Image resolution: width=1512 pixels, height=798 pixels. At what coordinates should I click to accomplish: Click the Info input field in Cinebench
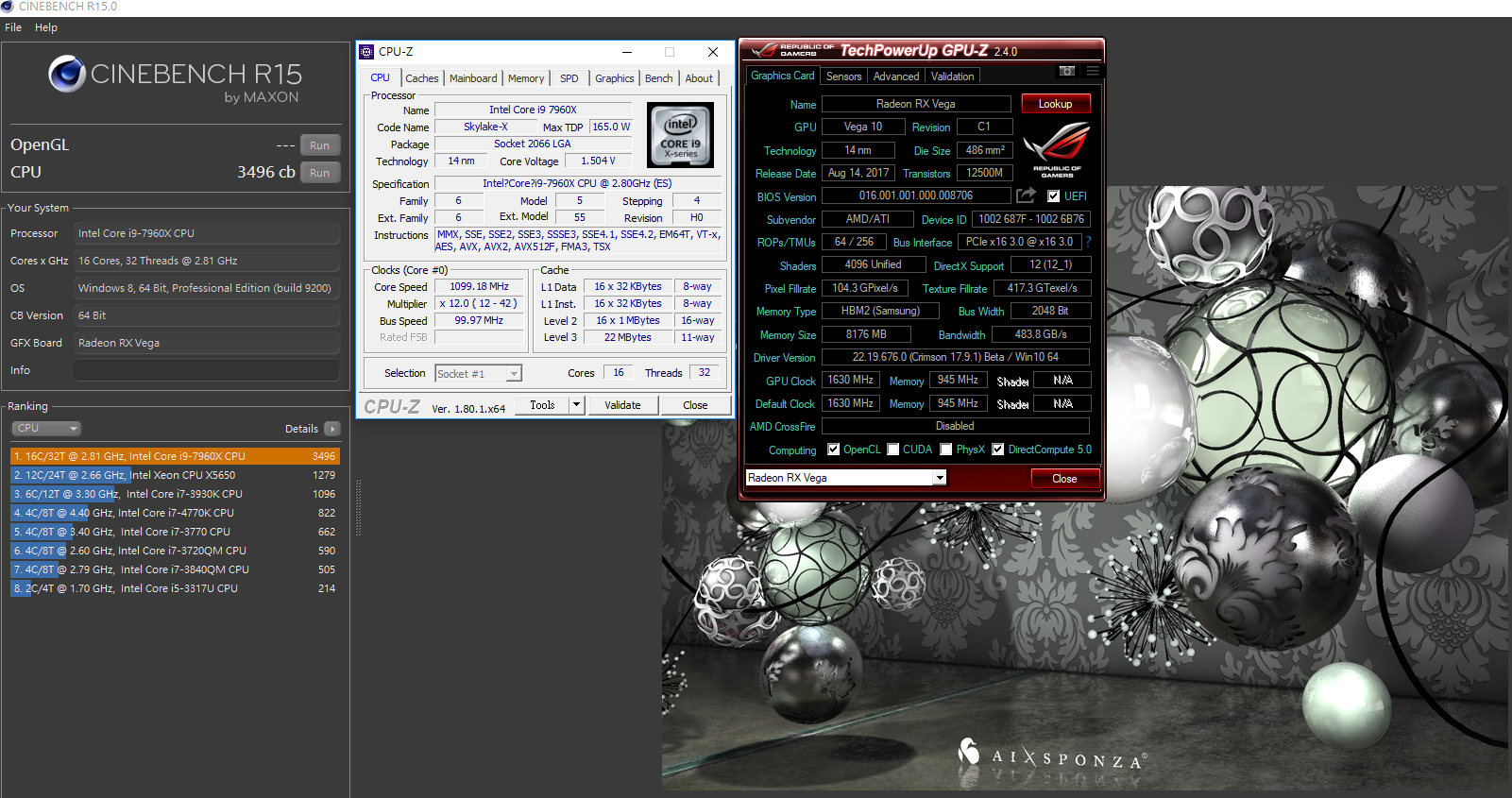click(207, 370)
